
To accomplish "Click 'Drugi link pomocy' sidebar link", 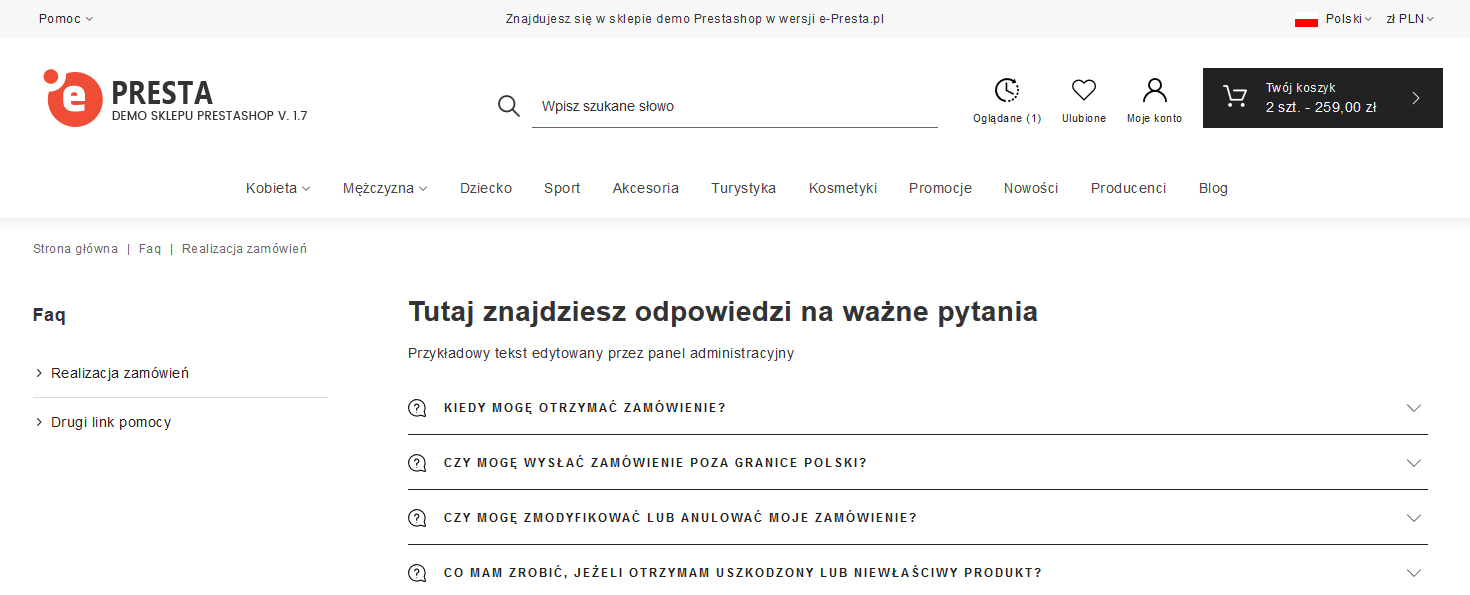I will [111, 422].
